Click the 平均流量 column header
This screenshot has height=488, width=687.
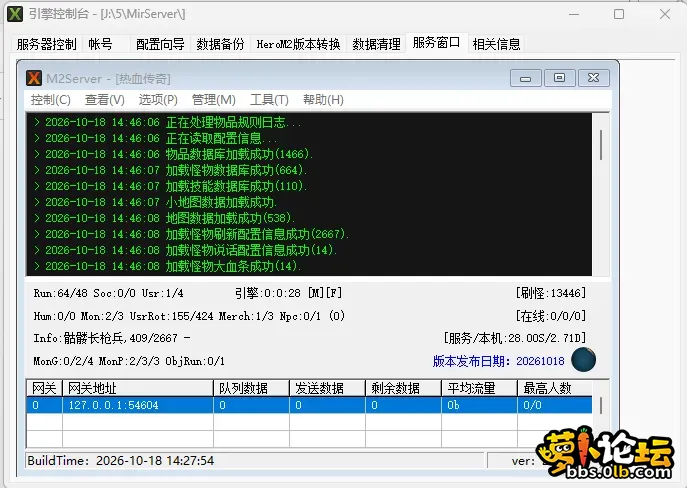479,388
